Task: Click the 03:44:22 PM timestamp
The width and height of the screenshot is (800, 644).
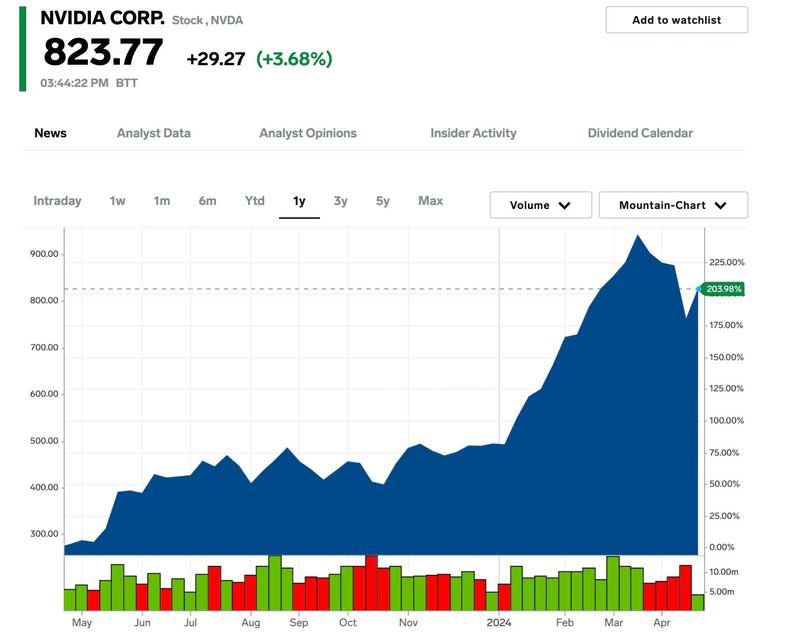Action: click(x=74, y=83)
